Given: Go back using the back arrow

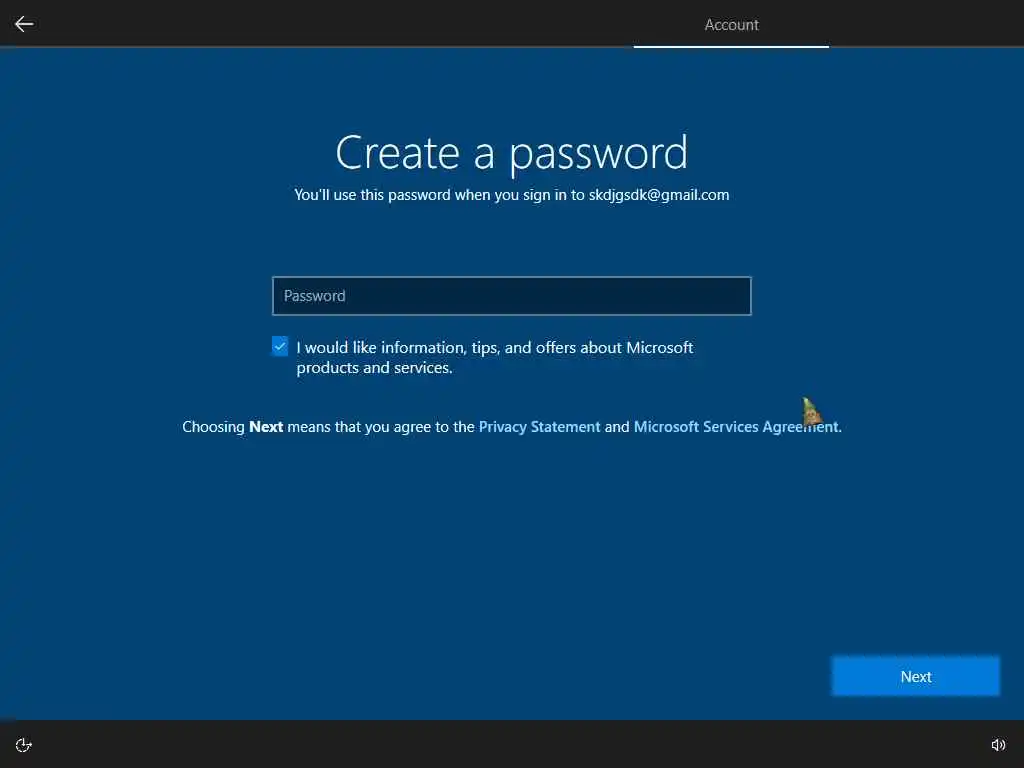Looking at the screenshot, I should point(24,24).
